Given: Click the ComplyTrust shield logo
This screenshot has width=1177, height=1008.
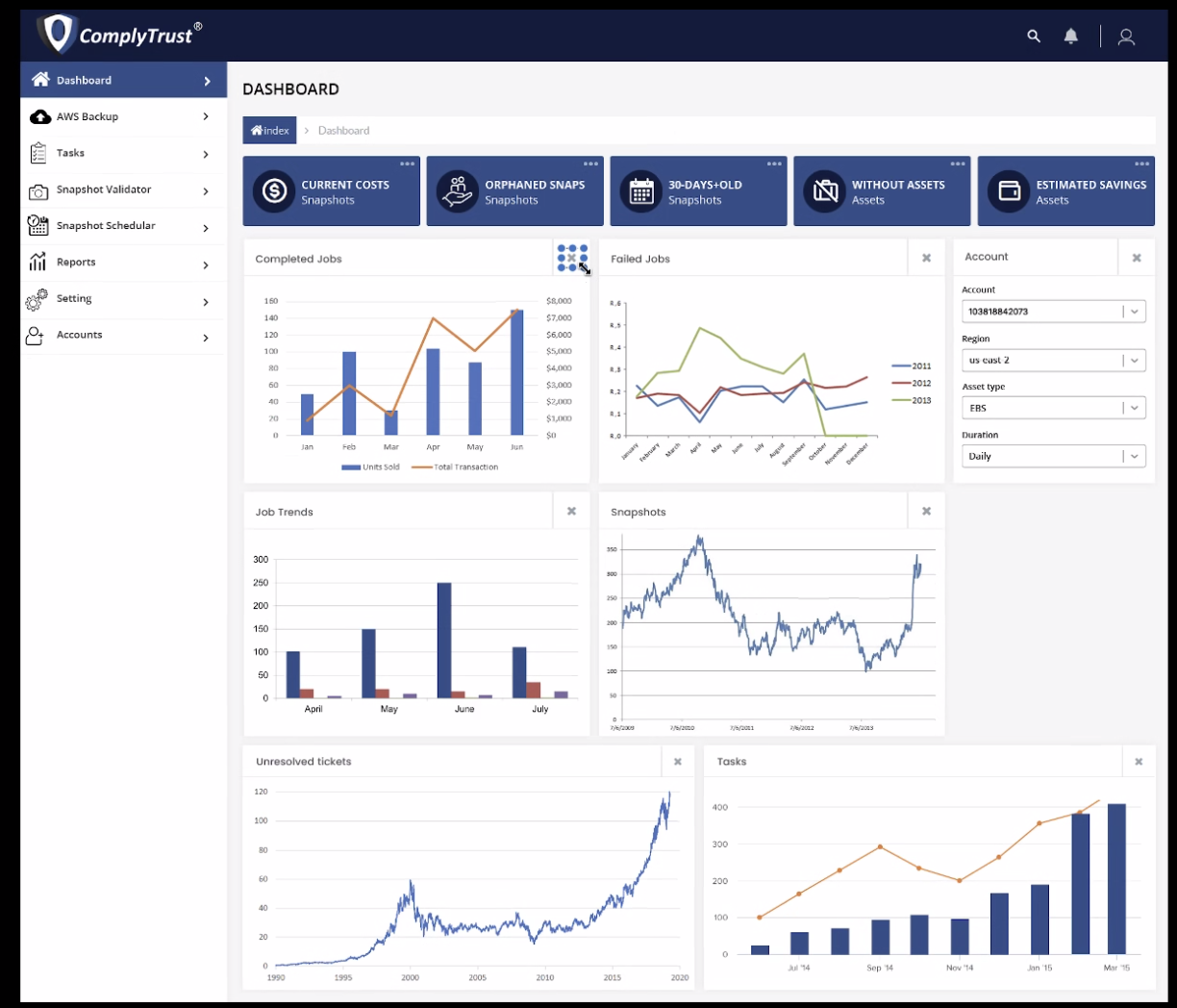Looking at the screenshot, I should pyautogui.click(x=60, y=34).
